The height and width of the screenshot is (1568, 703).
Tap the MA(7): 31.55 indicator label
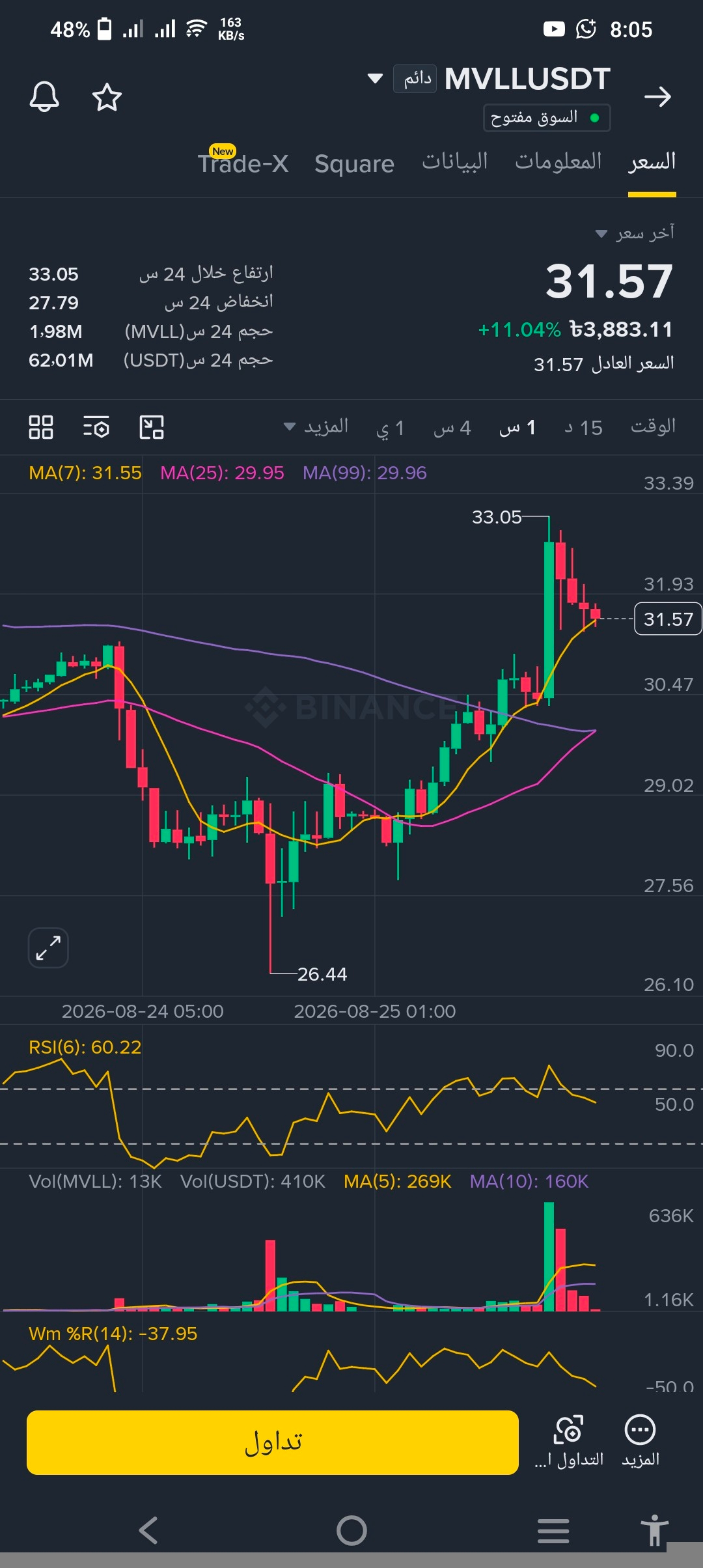pos(85,473)
